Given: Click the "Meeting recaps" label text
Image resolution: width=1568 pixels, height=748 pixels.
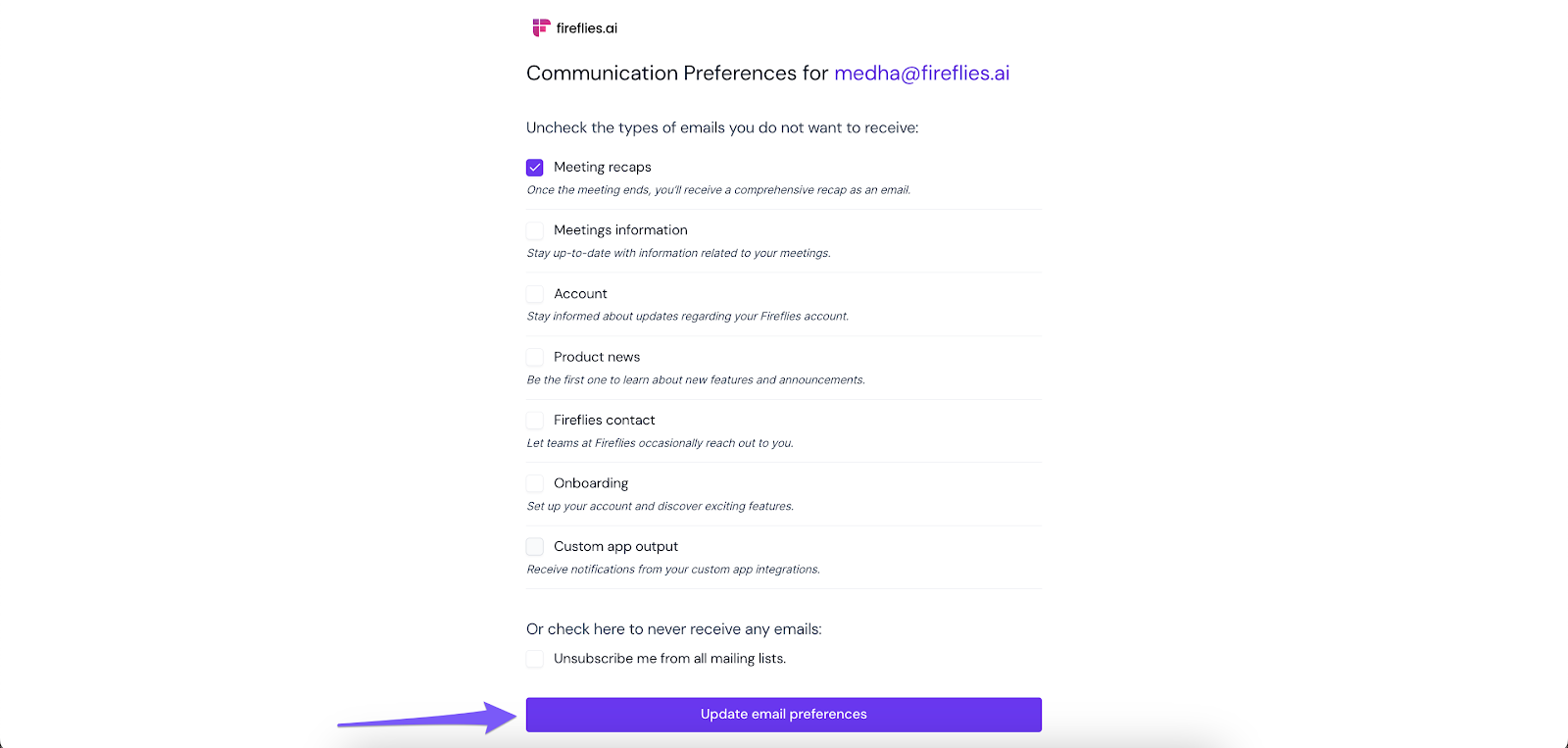Looking at the screenshot, I should [x=602, y=168].
